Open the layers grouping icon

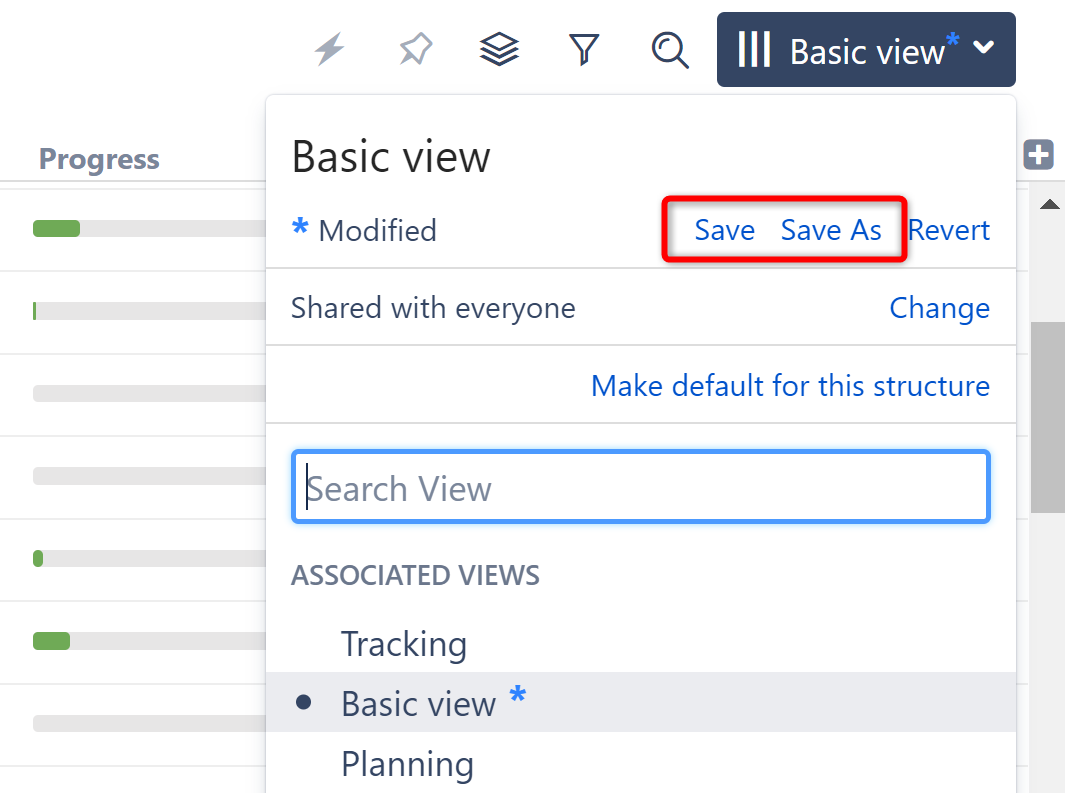point(498,49)
